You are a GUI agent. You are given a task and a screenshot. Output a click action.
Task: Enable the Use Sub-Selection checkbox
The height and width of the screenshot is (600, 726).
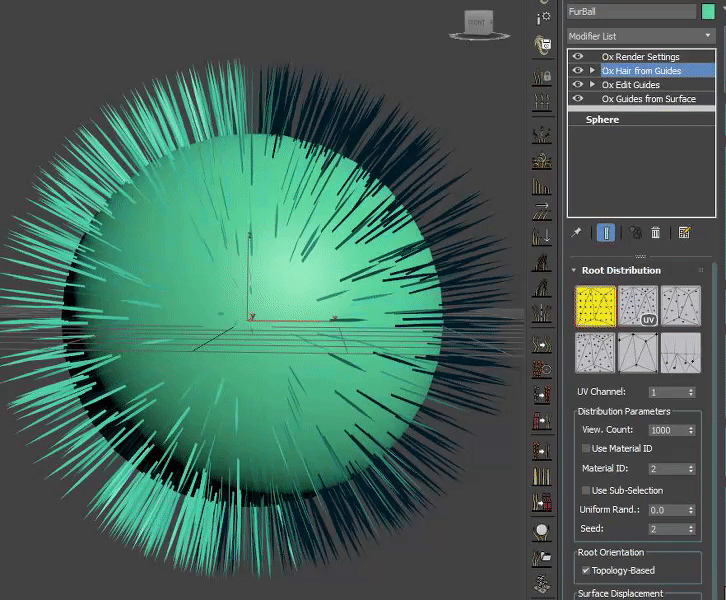pyautogui.click(x=586, y=490)
